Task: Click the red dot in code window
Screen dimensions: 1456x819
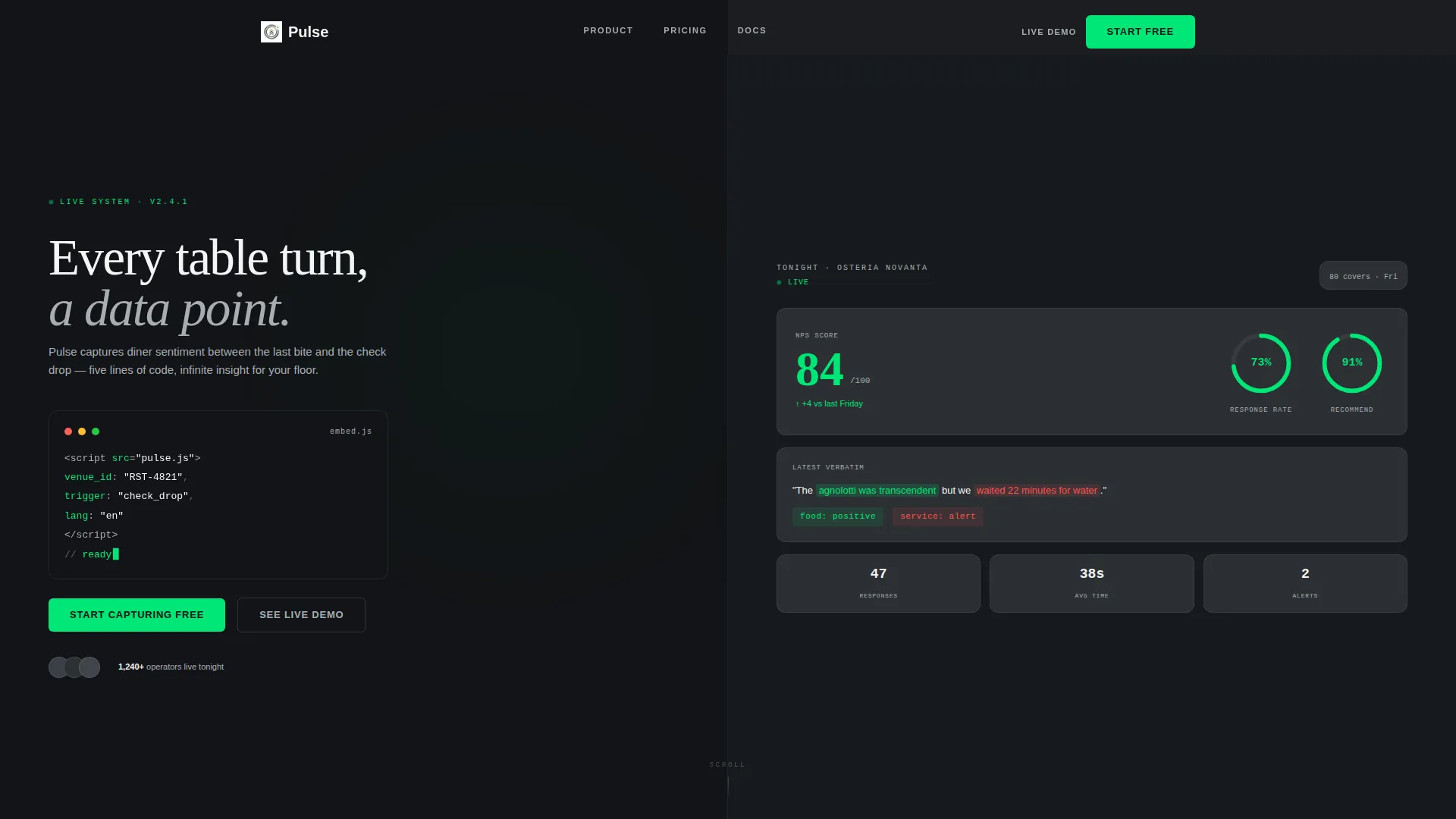Action: (68, 431)
